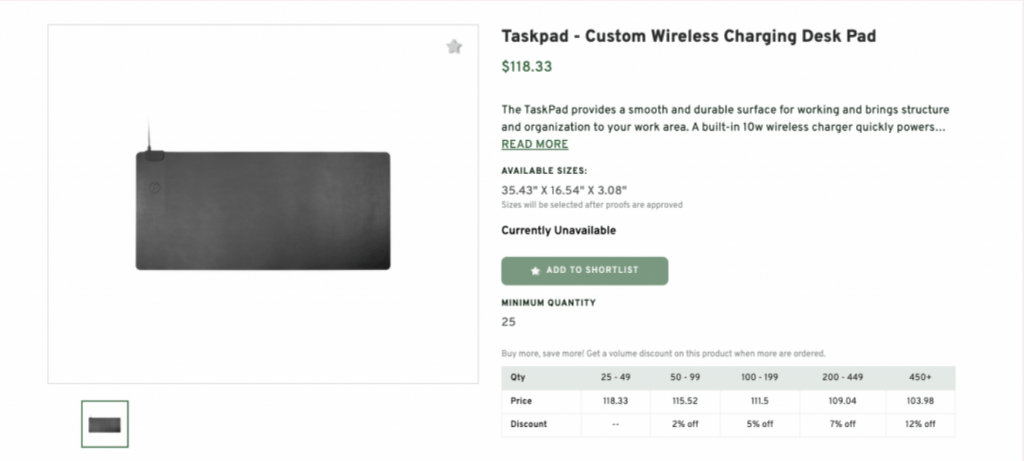This screenshot has width=1024, height=461.
Task: Click the Taskpad product title heading
Action: click(688, 37)
